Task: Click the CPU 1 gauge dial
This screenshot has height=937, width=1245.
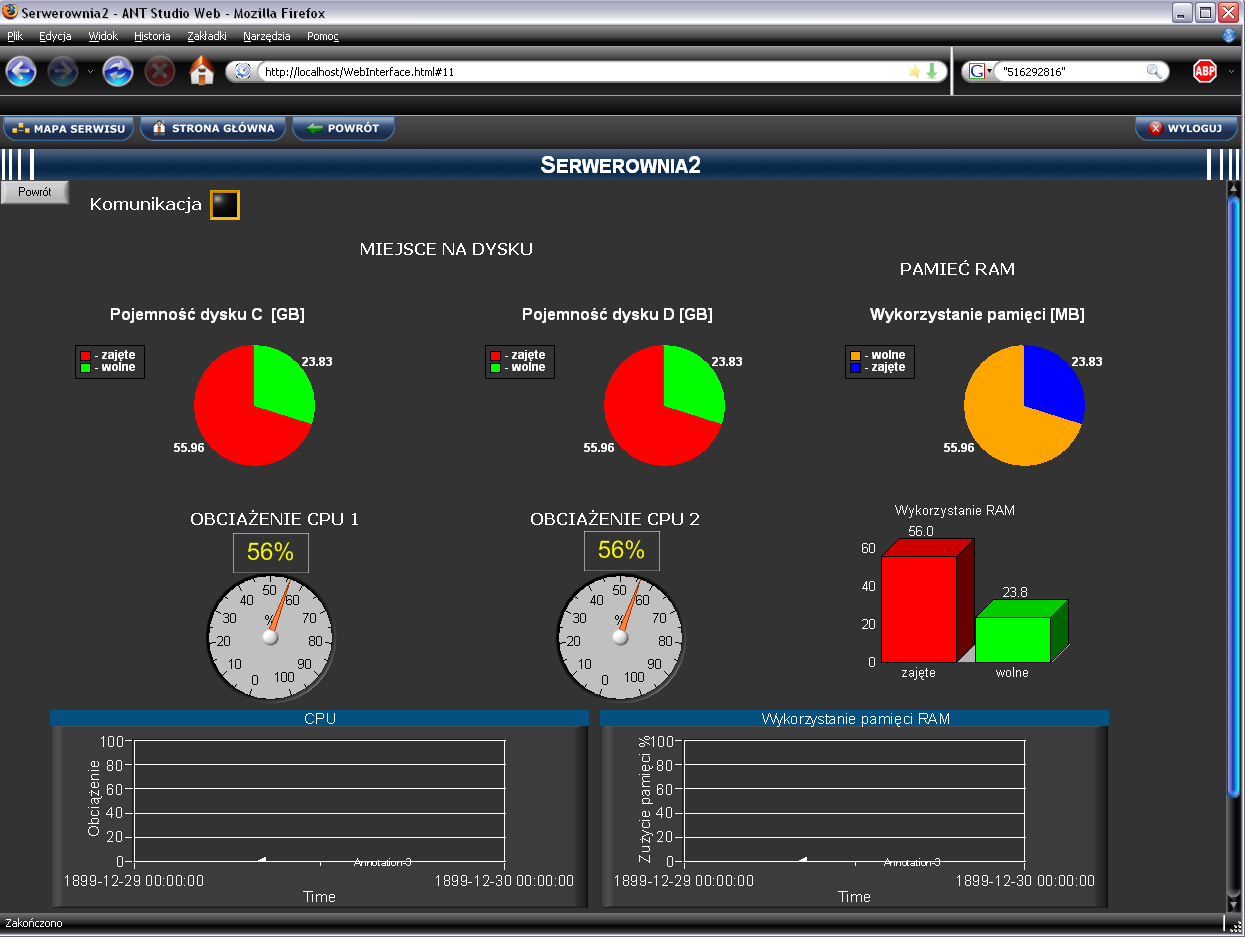Action: 270,637
